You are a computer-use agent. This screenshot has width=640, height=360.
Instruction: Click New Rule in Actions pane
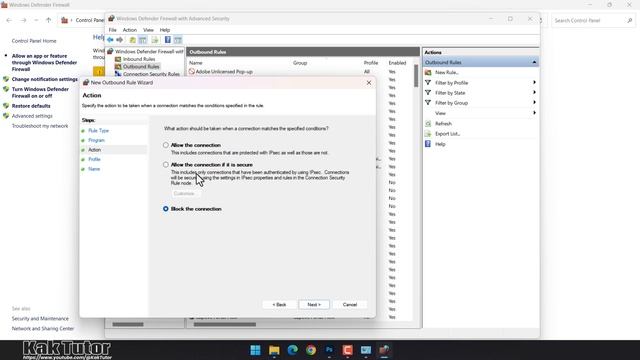coord(447,73)
